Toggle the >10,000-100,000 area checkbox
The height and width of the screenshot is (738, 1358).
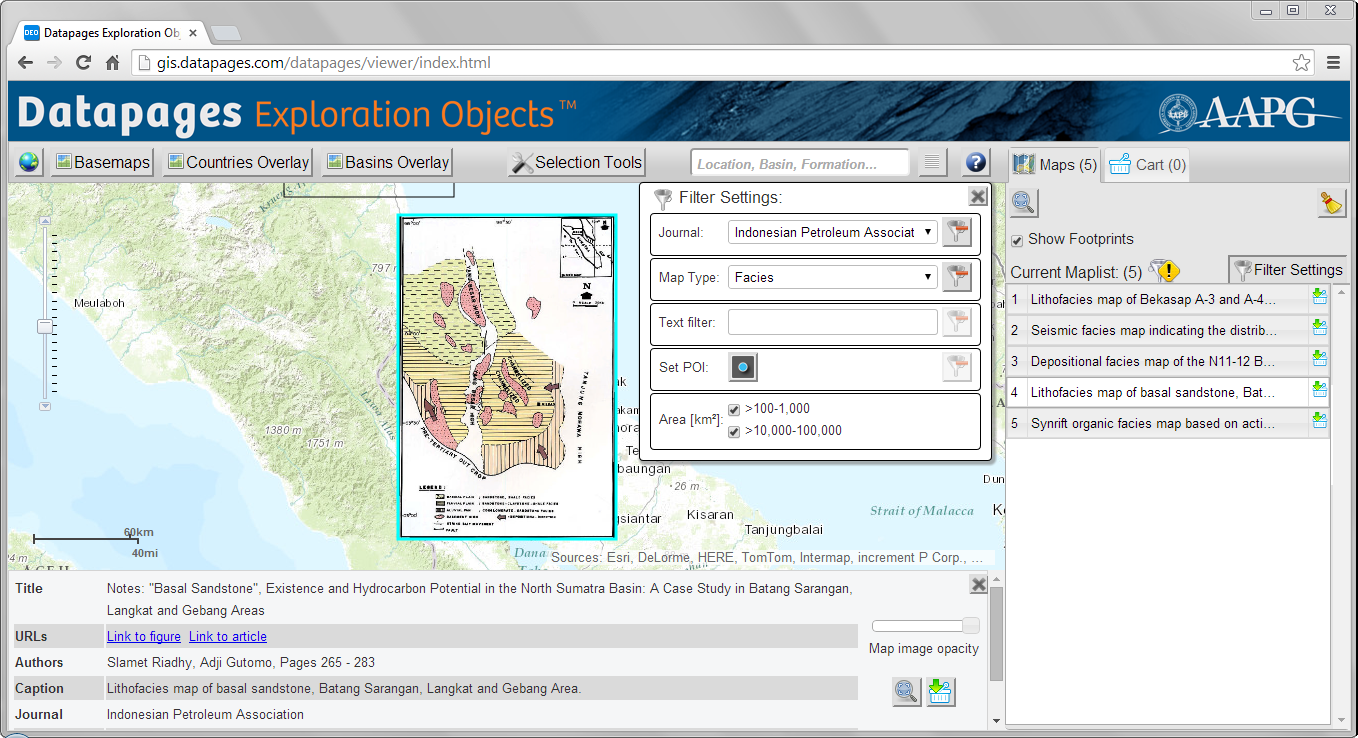point(734,431)
